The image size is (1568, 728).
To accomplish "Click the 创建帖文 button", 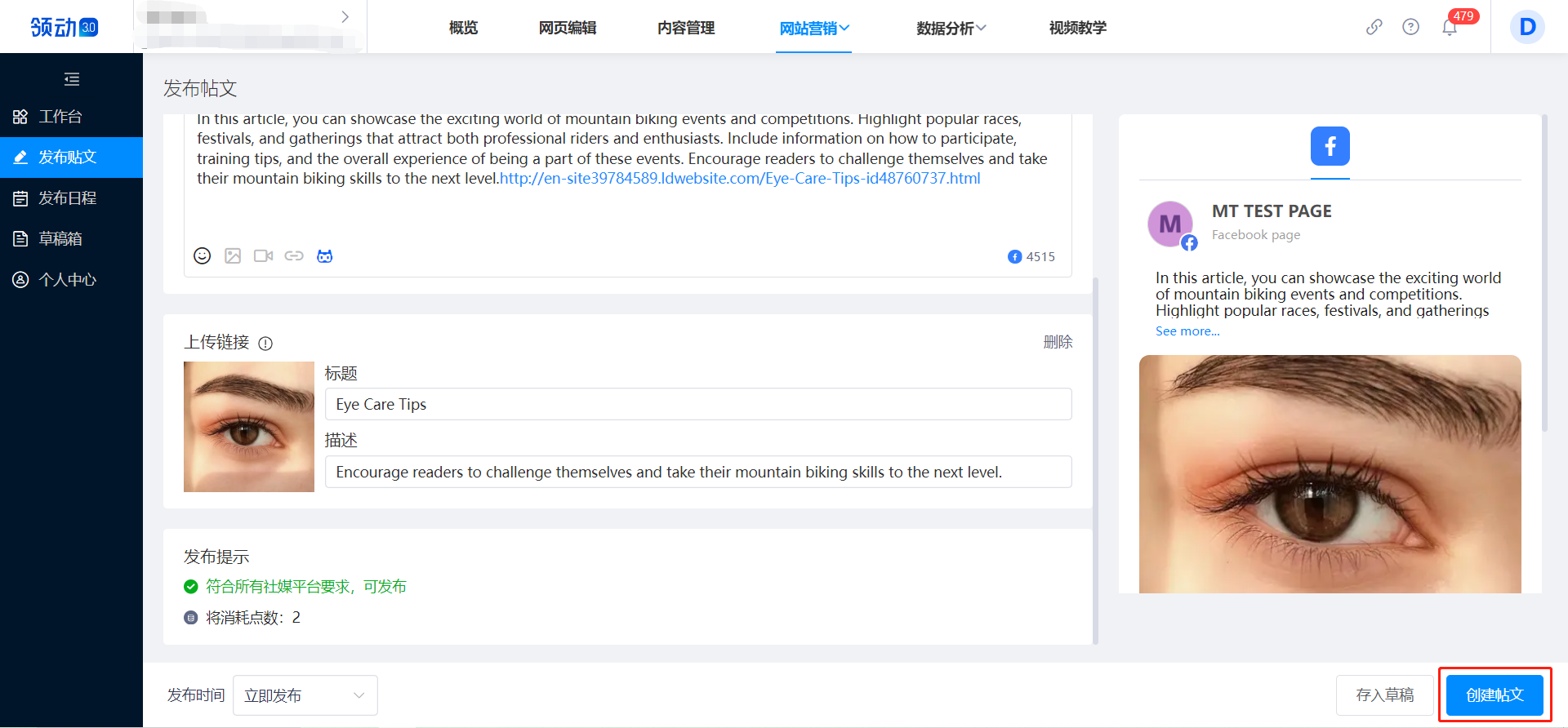I will click(x=1494, y=695).
